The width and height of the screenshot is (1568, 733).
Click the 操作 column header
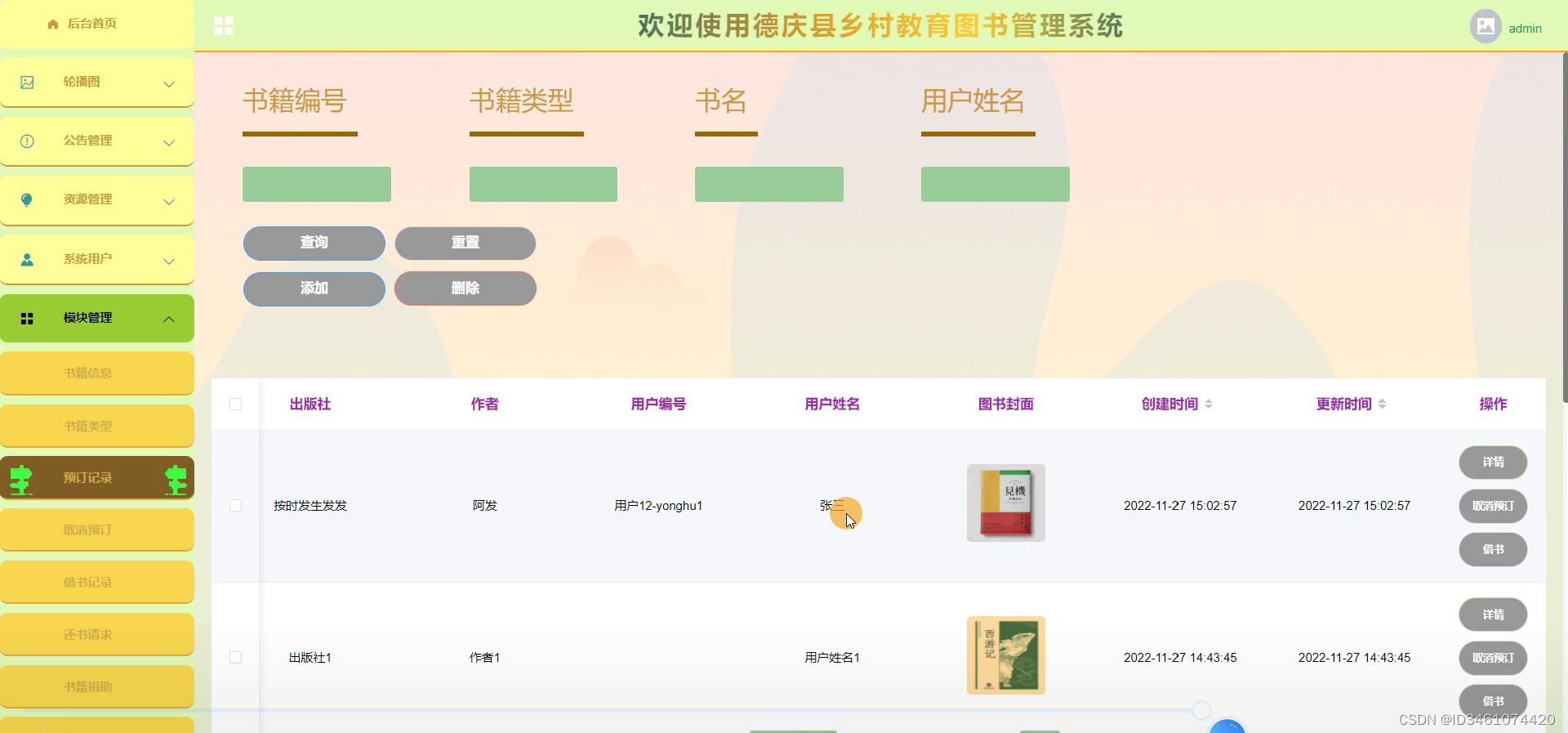1493,404
